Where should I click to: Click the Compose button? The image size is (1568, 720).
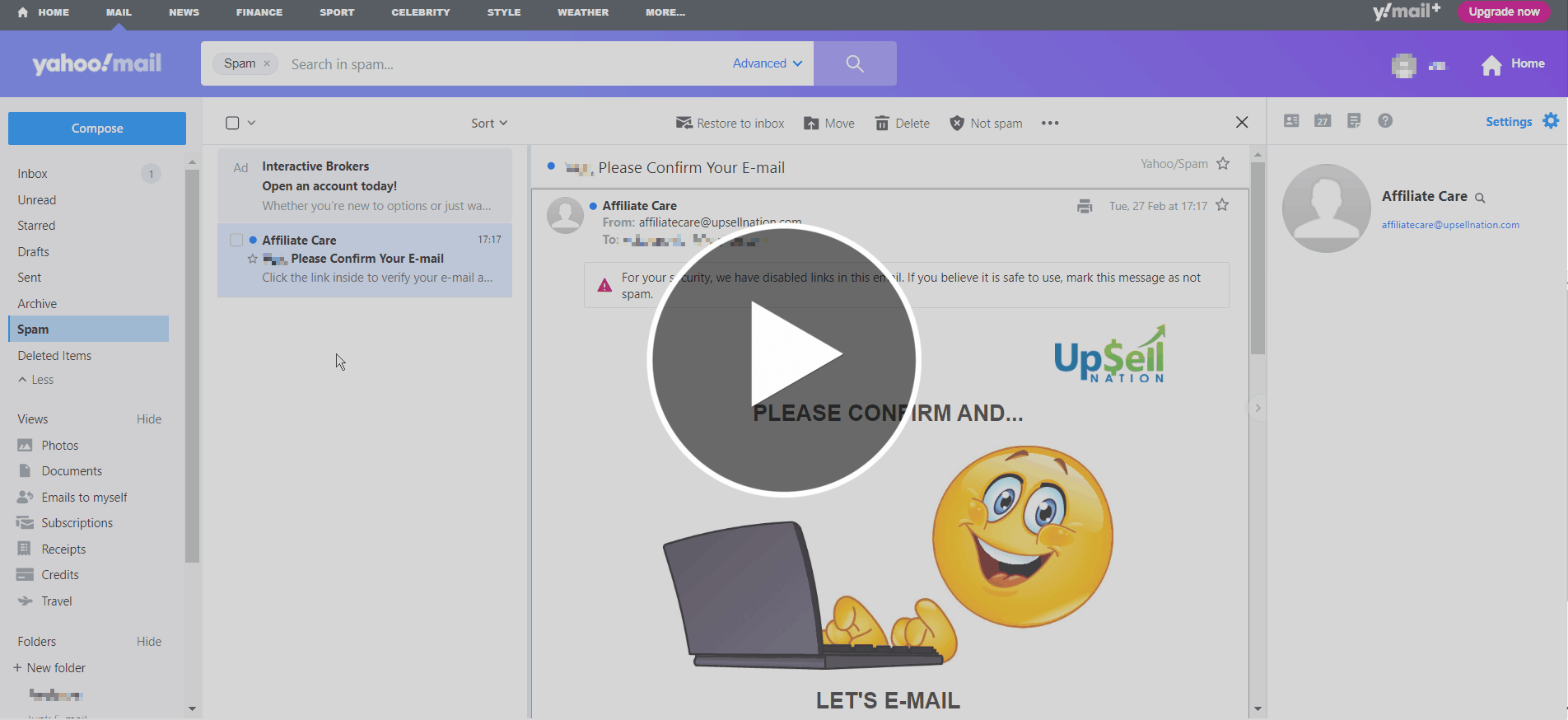pyautogui.click(x=97, y=129)
